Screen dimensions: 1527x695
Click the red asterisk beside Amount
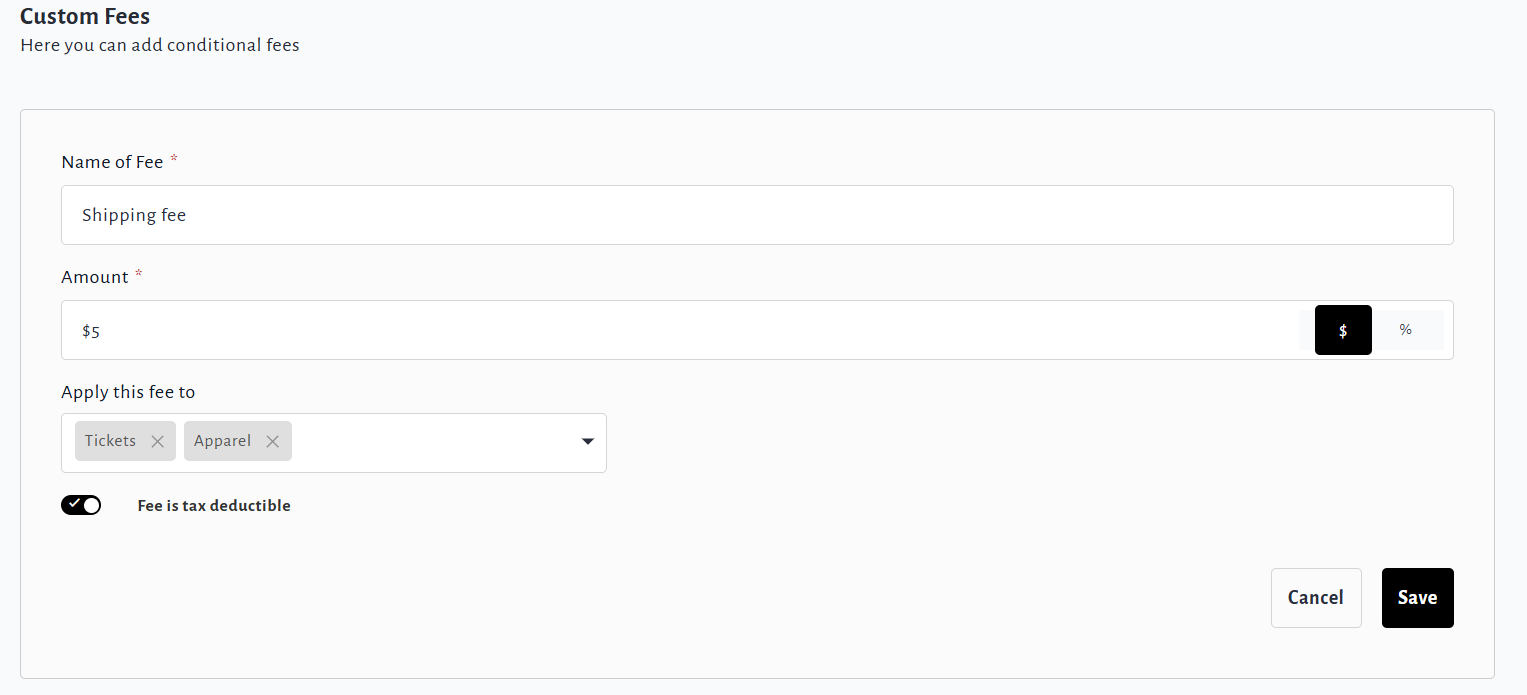[139, 275]
